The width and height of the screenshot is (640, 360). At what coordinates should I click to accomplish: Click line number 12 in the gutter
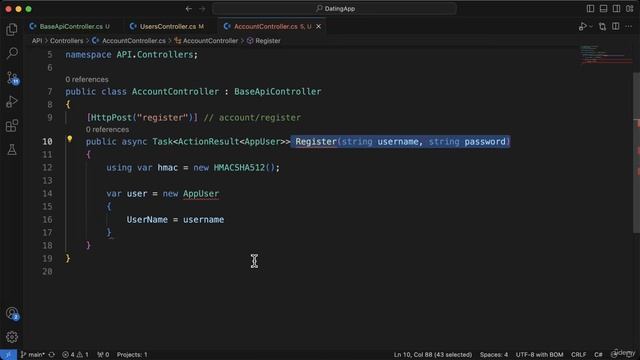click(47, 168)
